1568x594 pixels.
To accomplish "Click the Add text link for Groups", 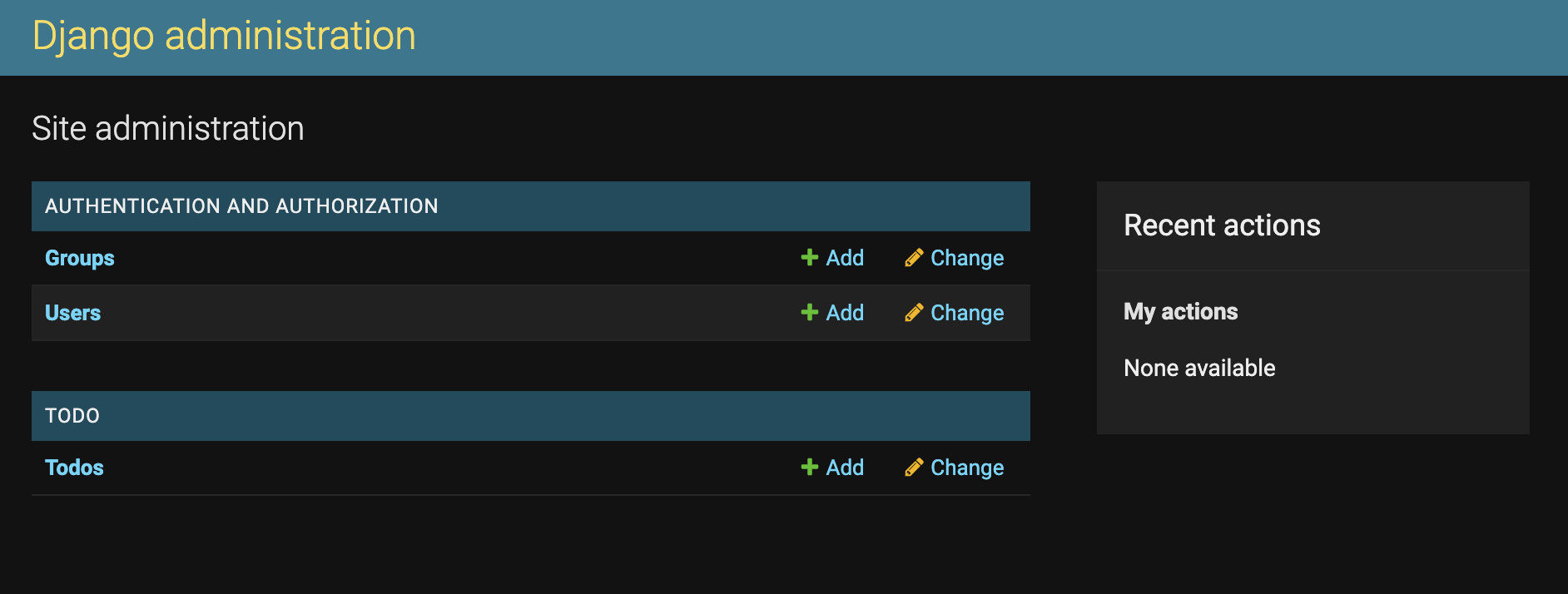I will coord(845,258).
